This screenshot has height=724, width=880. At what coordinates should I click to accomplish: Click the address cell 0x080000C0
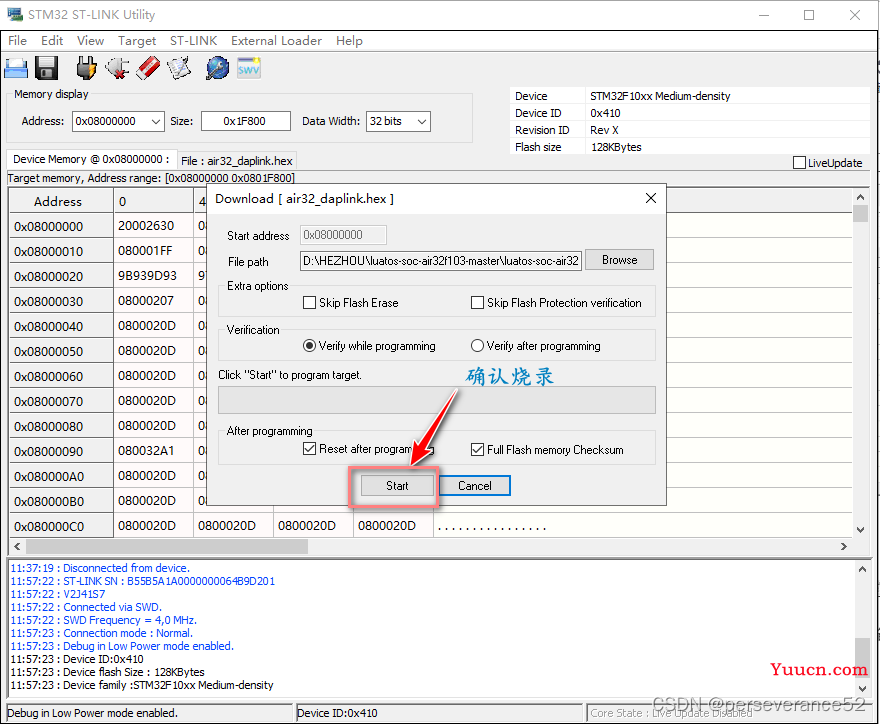click(x=61, y=526)
